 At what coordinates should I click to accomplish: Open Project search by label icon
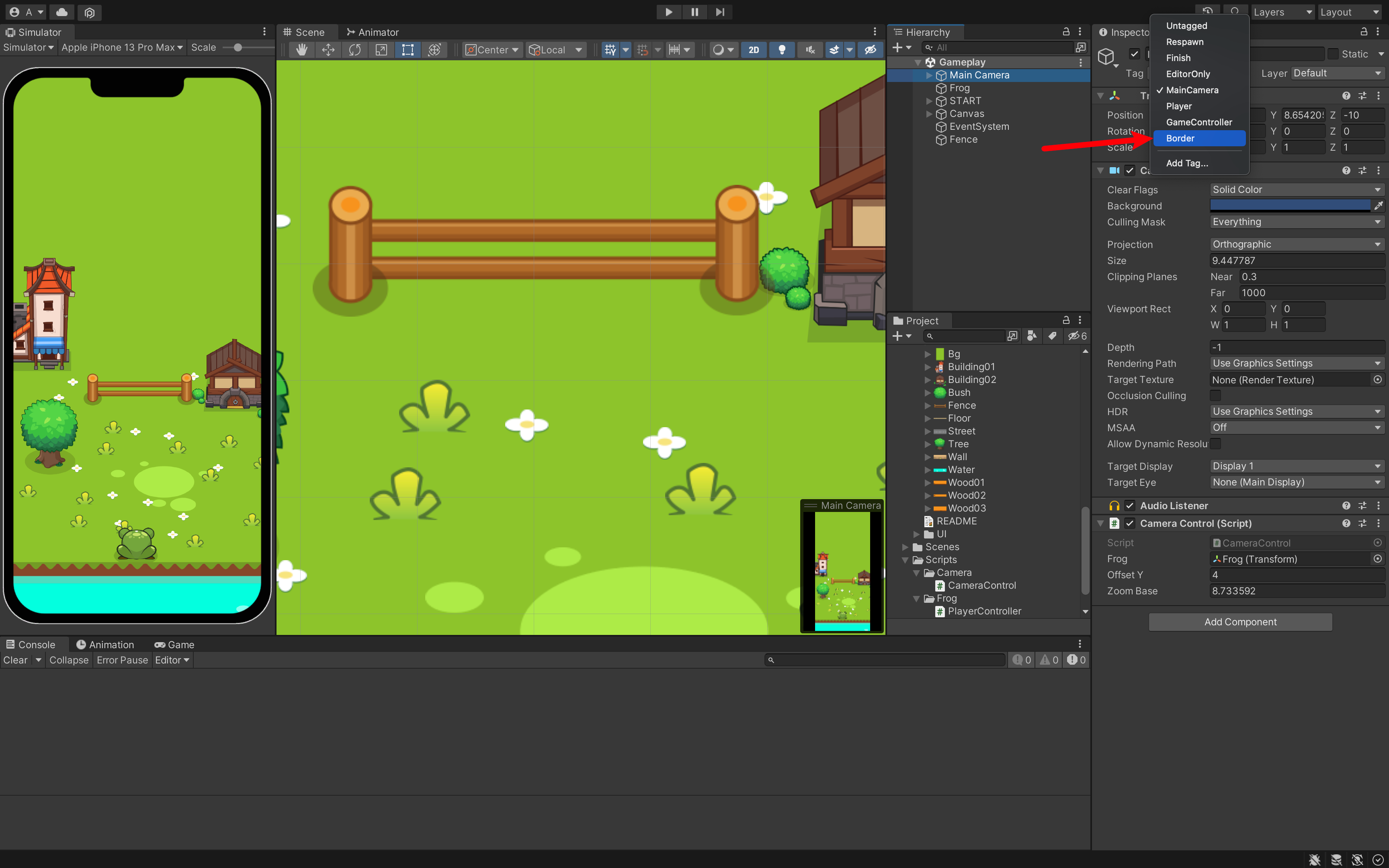click(x=1051, y=336)
